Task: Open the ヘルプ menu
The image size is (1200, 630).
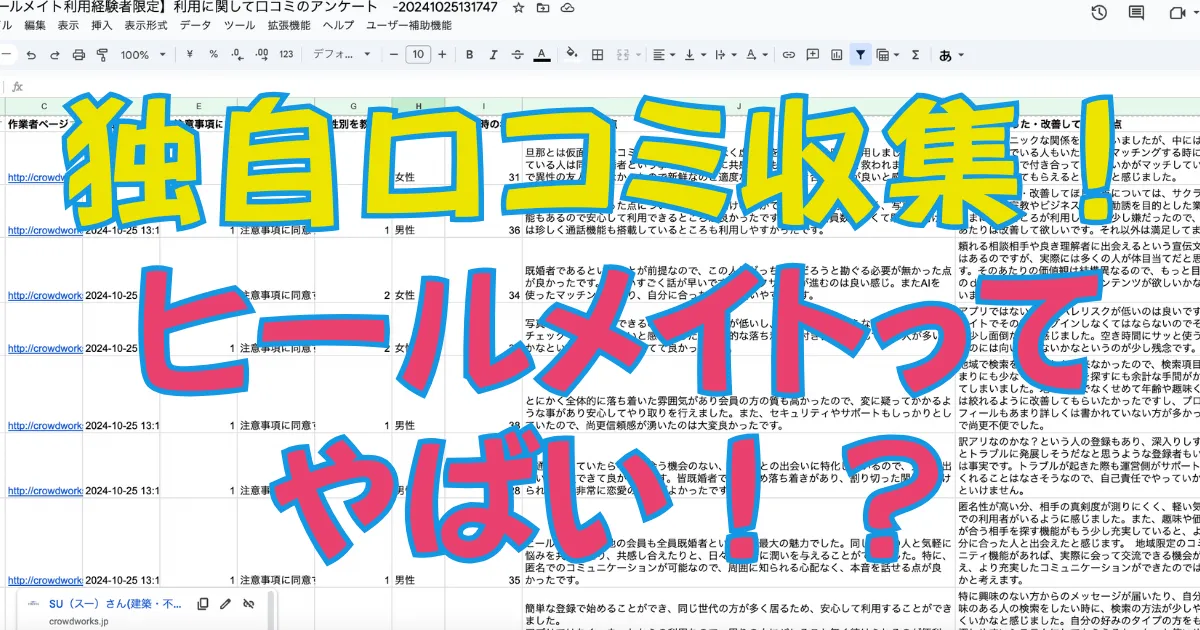Action: [x=338, y=25]
